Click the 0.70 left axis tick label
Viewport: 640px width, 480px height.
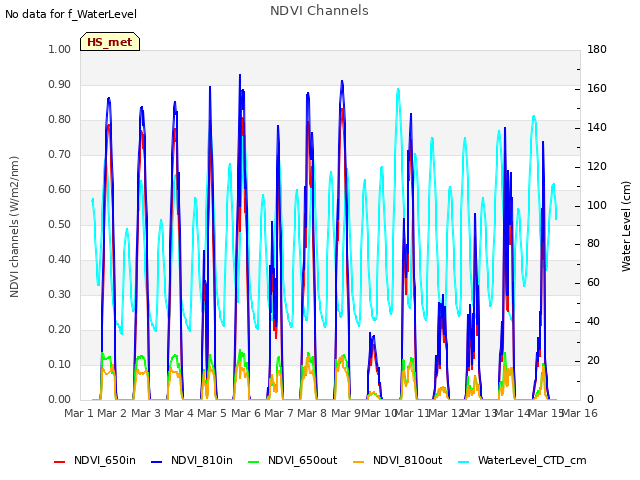[60, 154]
